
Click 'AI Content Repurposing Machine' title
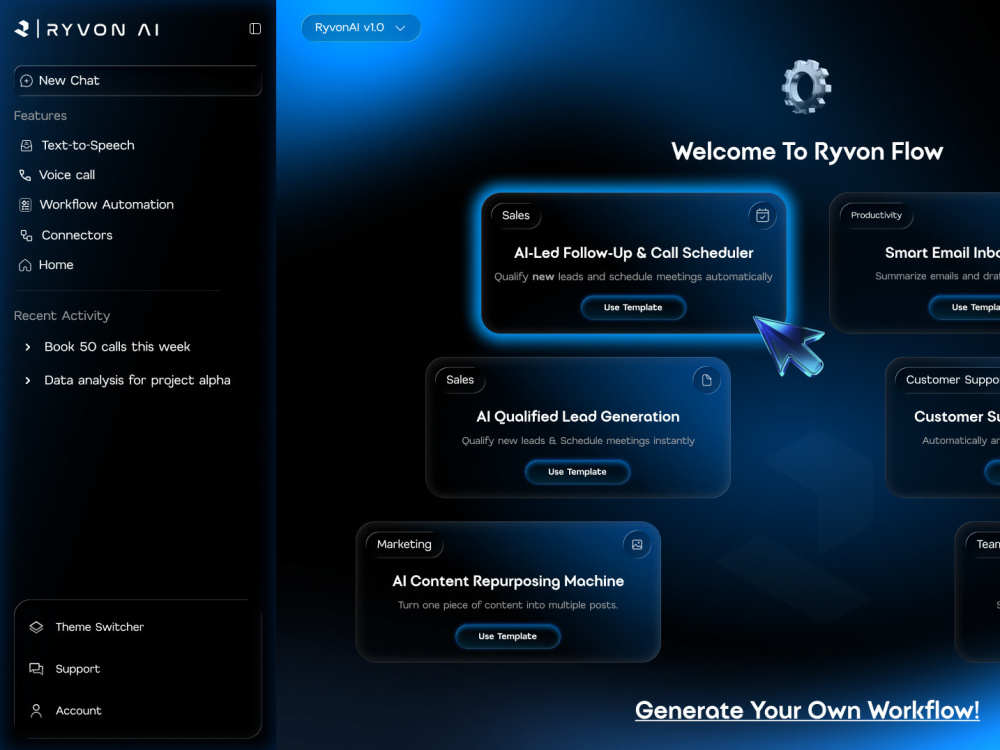coord(508,581)
